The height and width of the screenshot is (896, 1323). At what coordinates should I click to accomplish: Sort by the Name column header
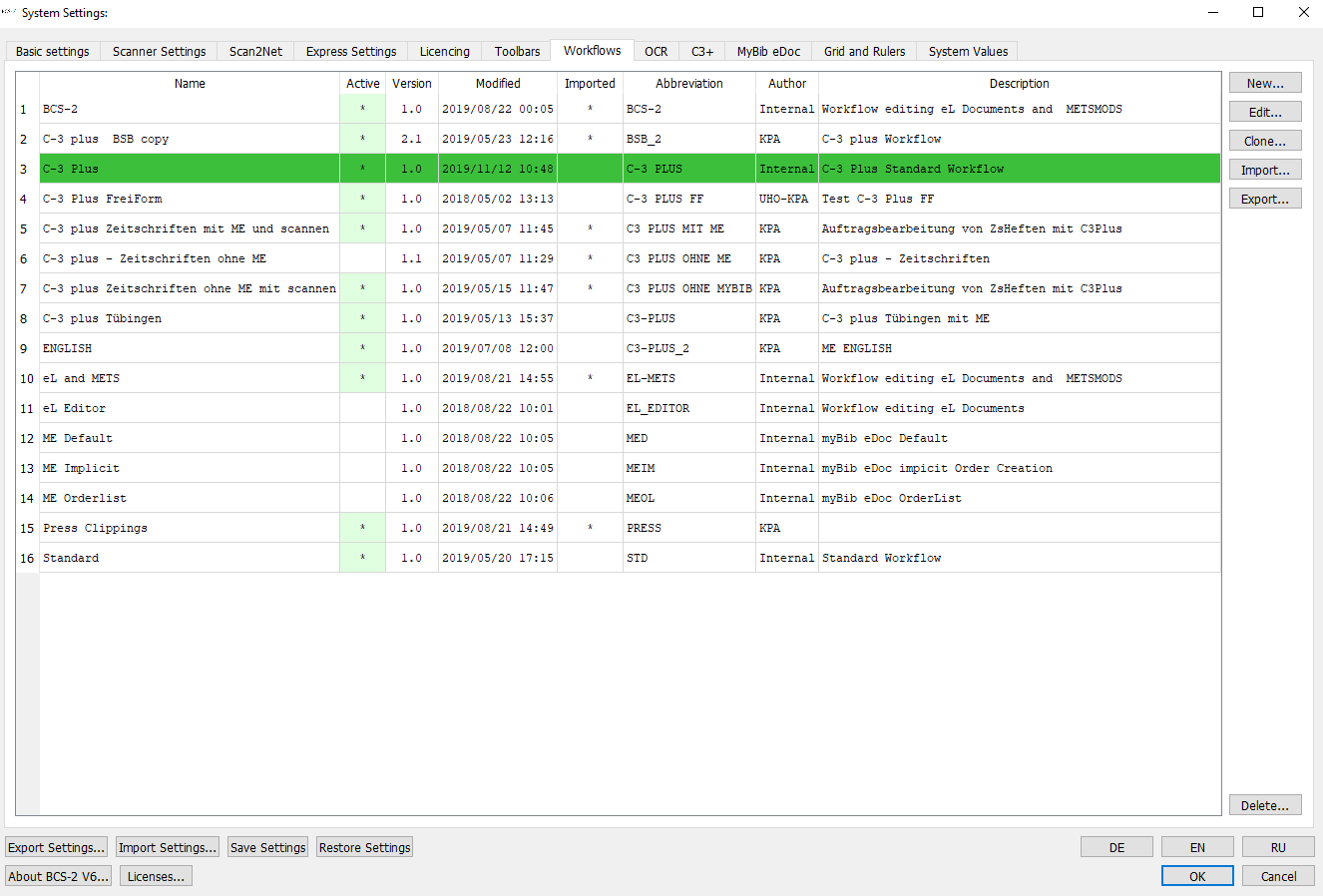(190, 83)
